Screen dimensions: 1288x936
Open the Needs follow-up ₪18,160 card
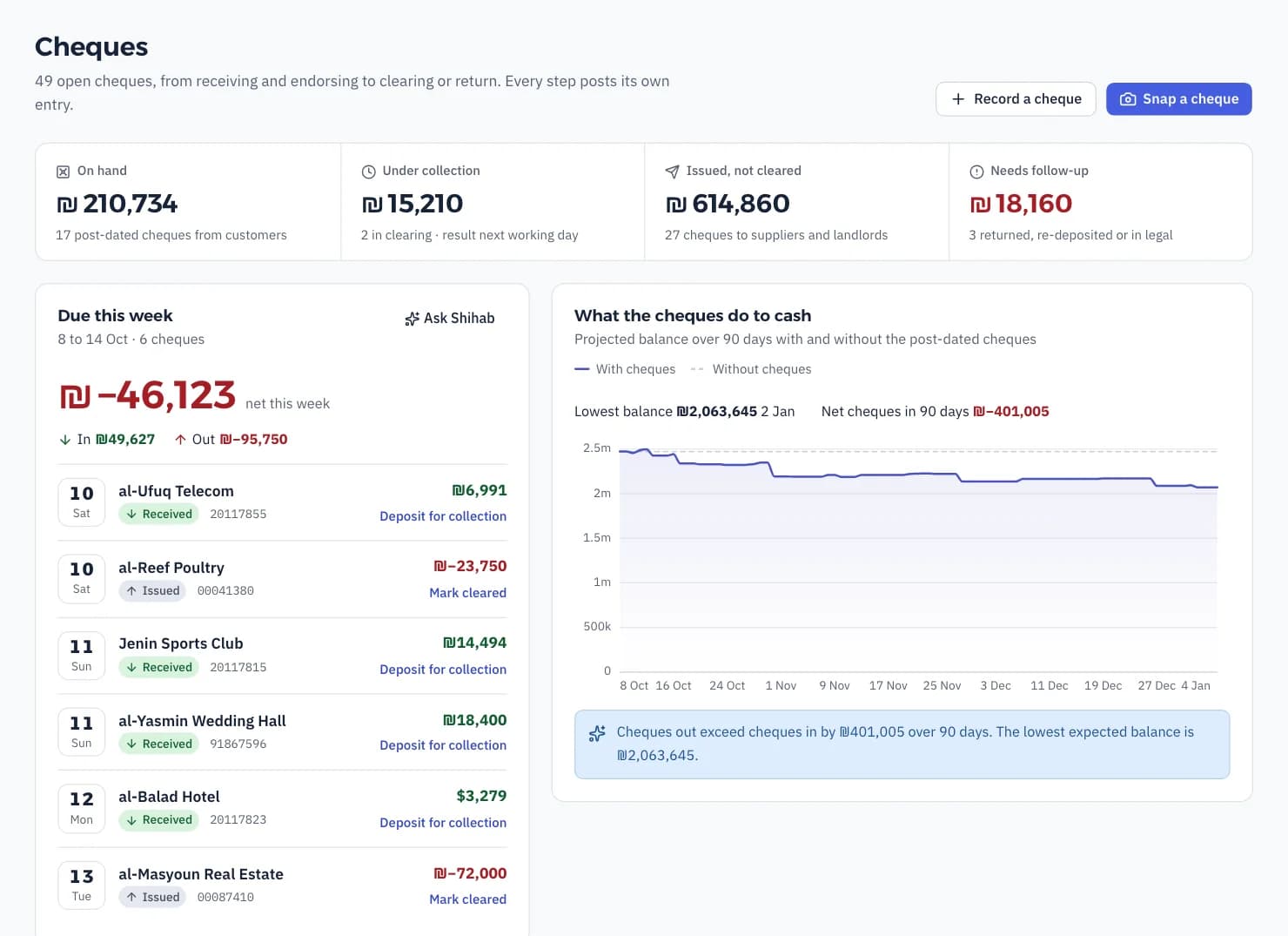click(x=1100, y=202)
